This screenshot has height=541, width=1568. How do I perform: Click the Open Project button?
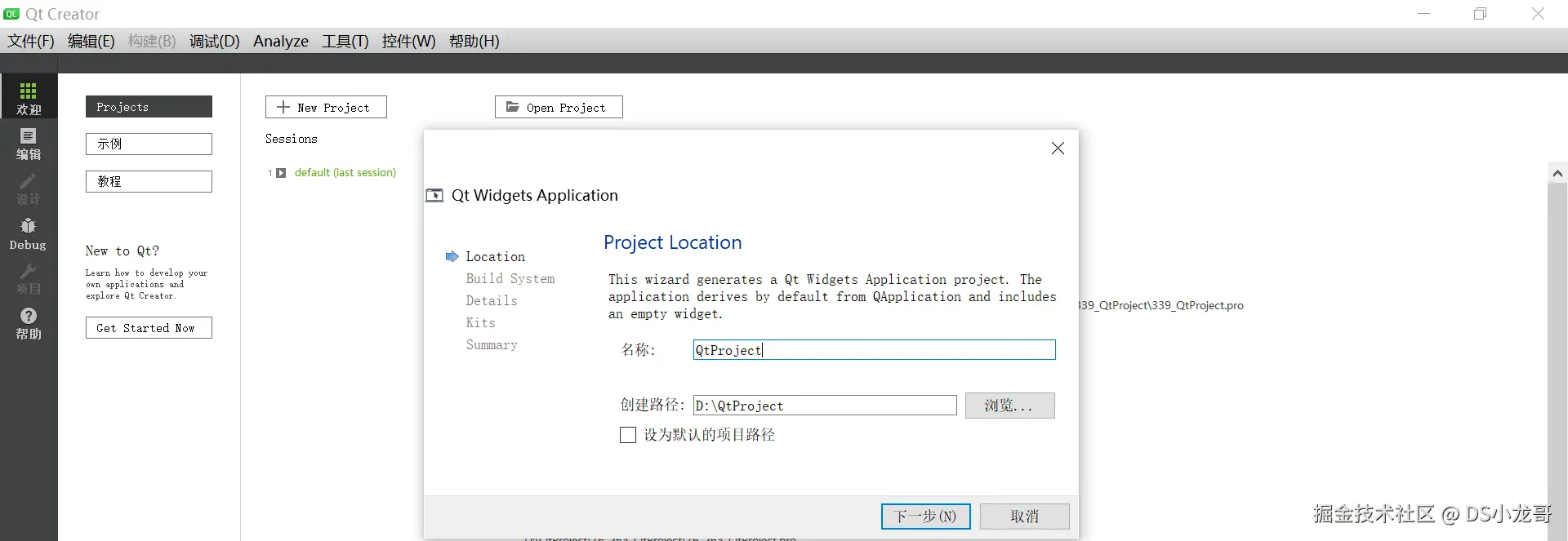pos(559,107)
